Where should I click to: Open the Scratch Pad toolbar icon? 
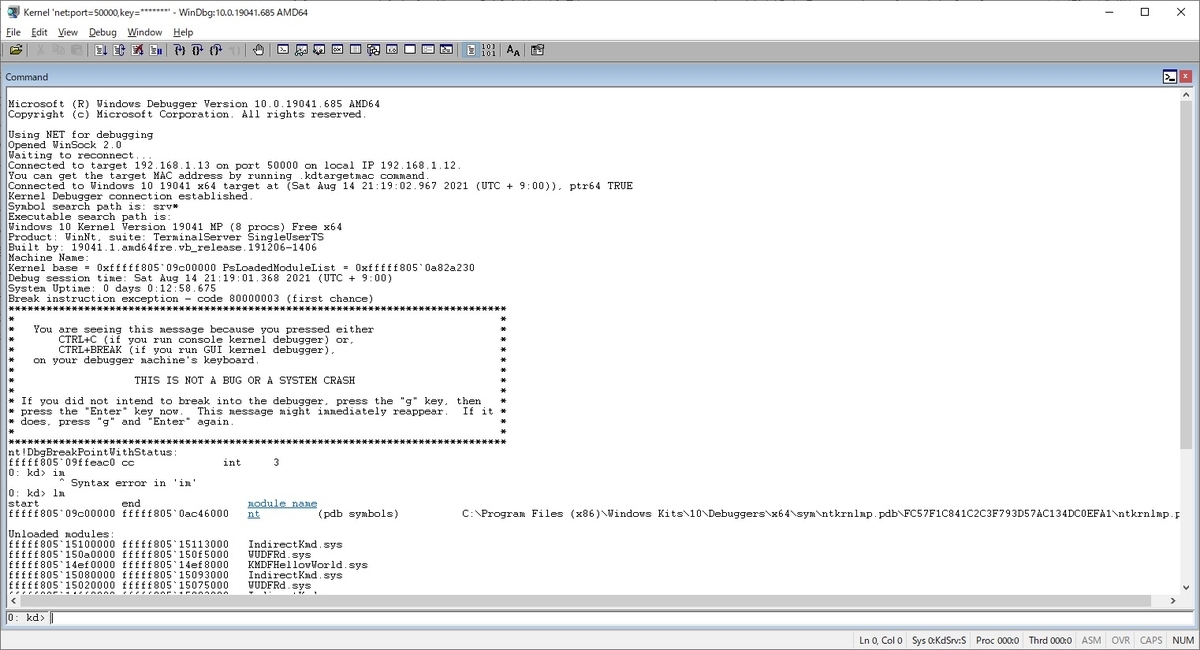pyautogui.click(x=410, y=49)
